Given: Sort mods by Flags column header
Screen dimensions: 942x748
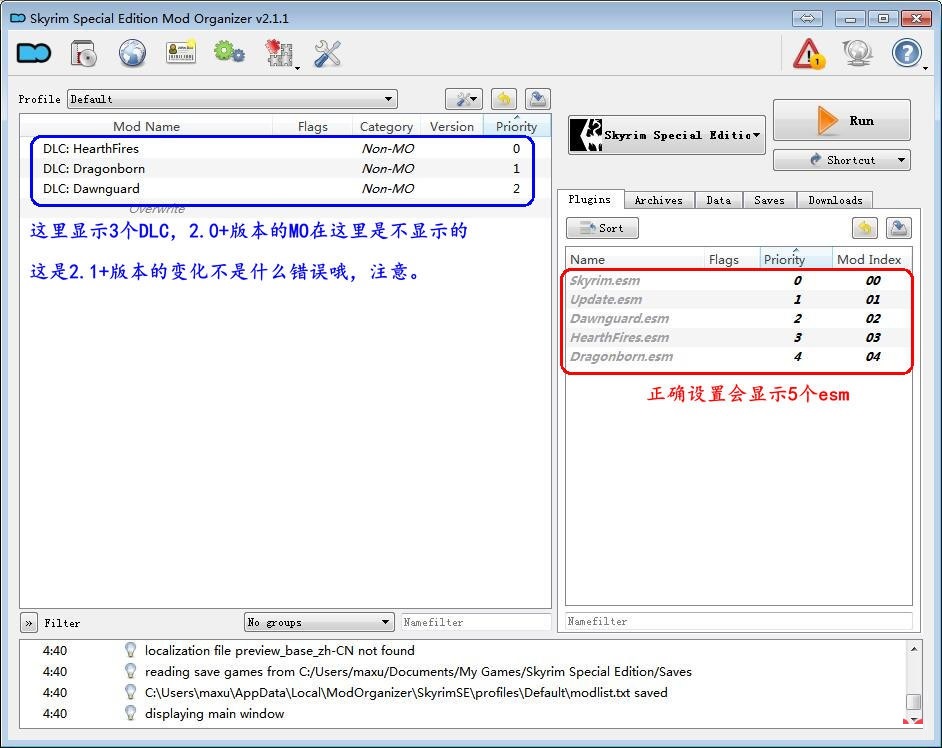Looking at the screenshot, I should [x=312, y=126].
